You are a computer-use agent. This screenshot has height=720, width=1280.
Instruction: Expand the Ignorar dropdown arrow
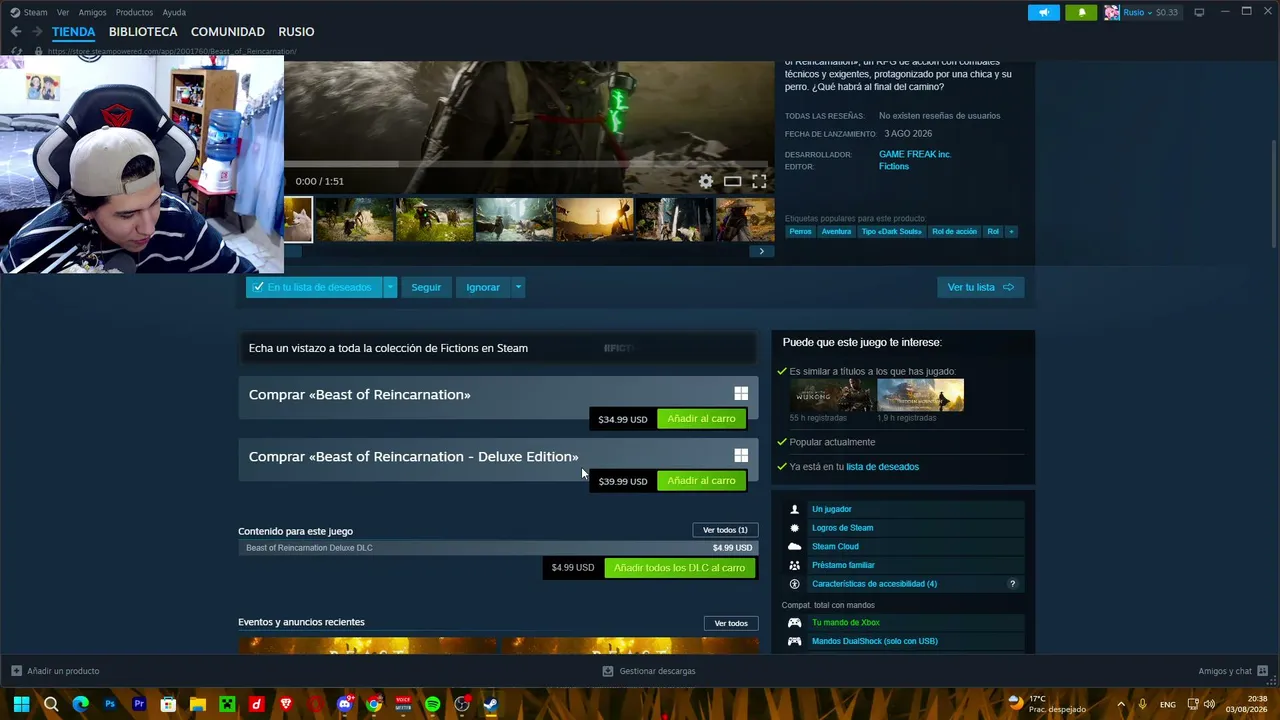point(518,287)
